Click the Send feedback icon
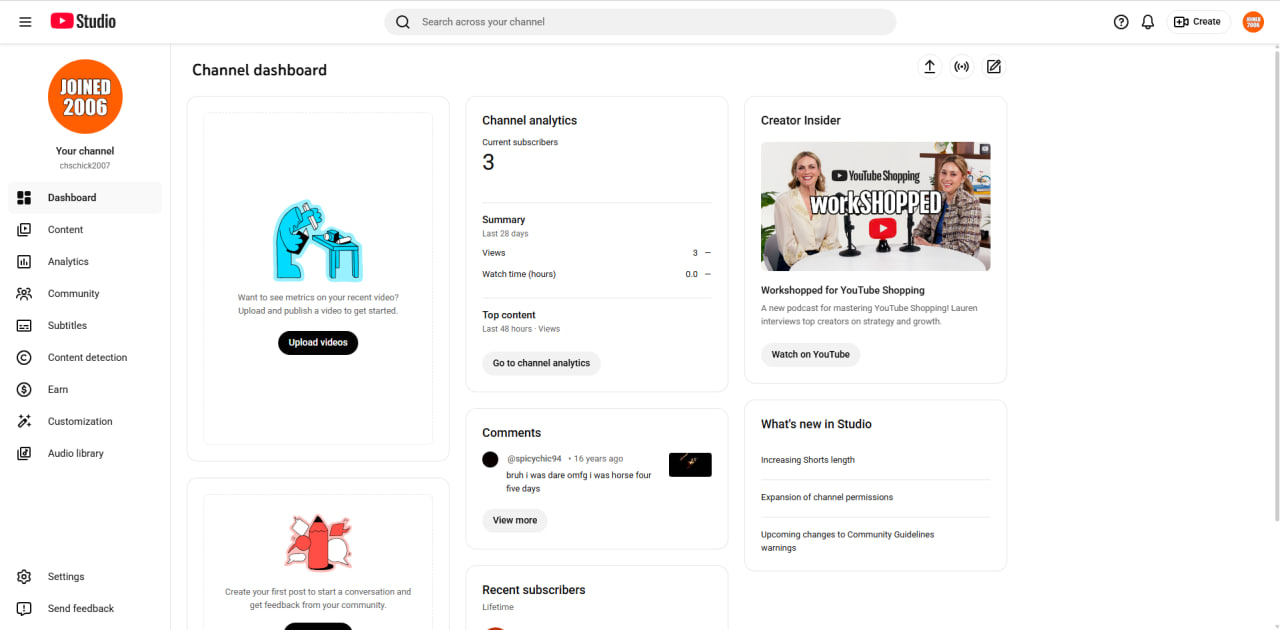Viewport: 1280px width, 630px height. coord(25,609)
